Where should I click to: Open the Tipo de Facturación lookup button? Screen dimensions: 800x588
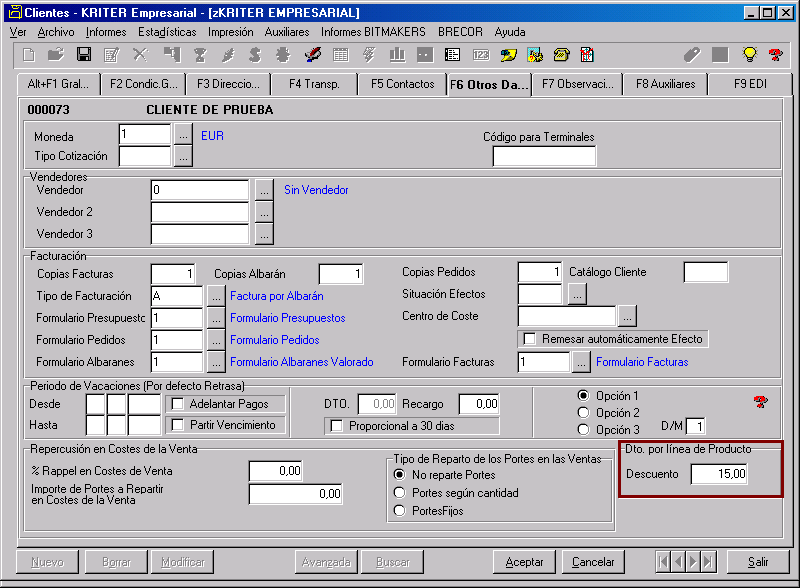pyautogui.click(x=216, y=296)
